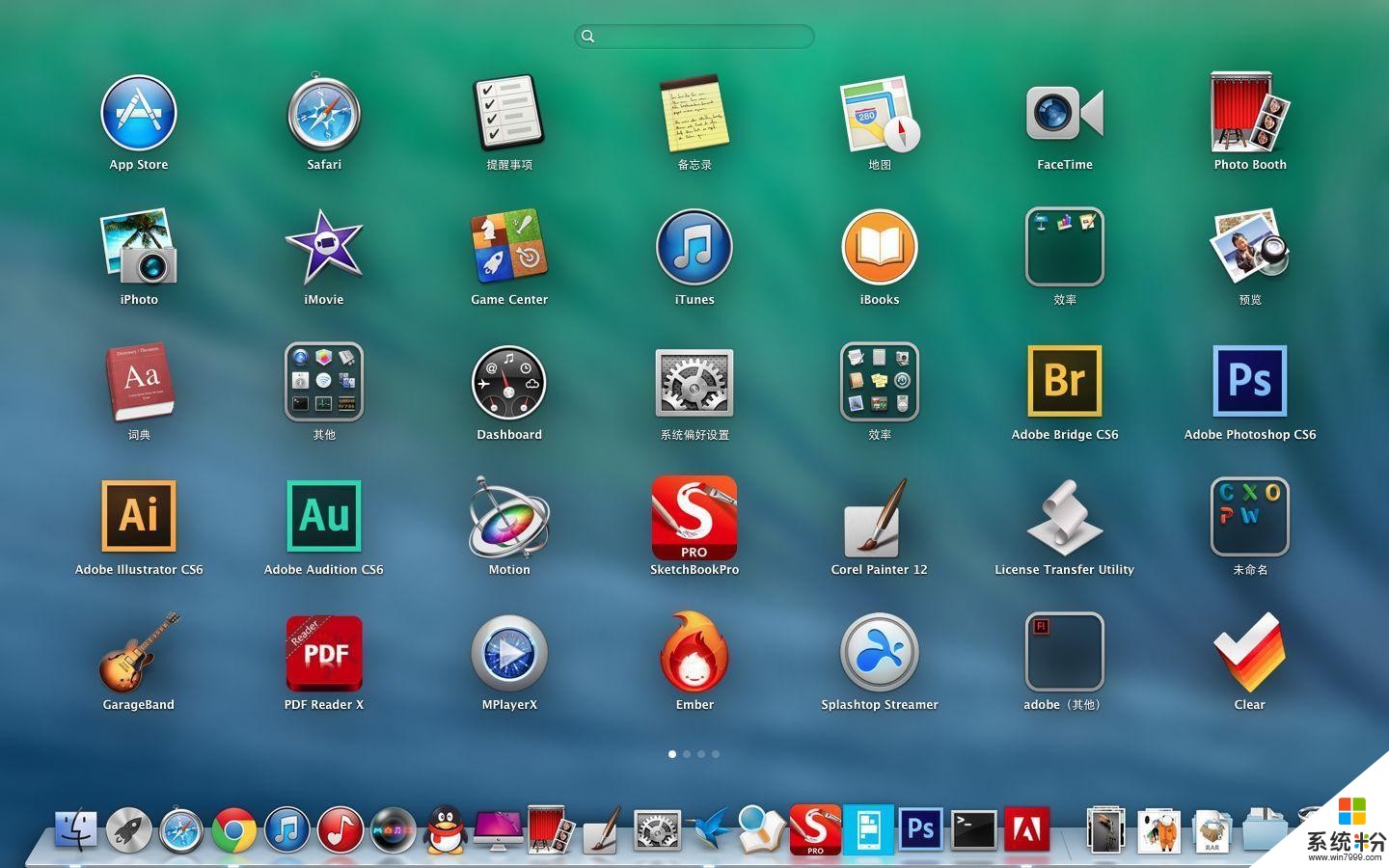Open SketchBookPro from the Launchpad grid
The image size is (1389, 868).
pos(694,518)
